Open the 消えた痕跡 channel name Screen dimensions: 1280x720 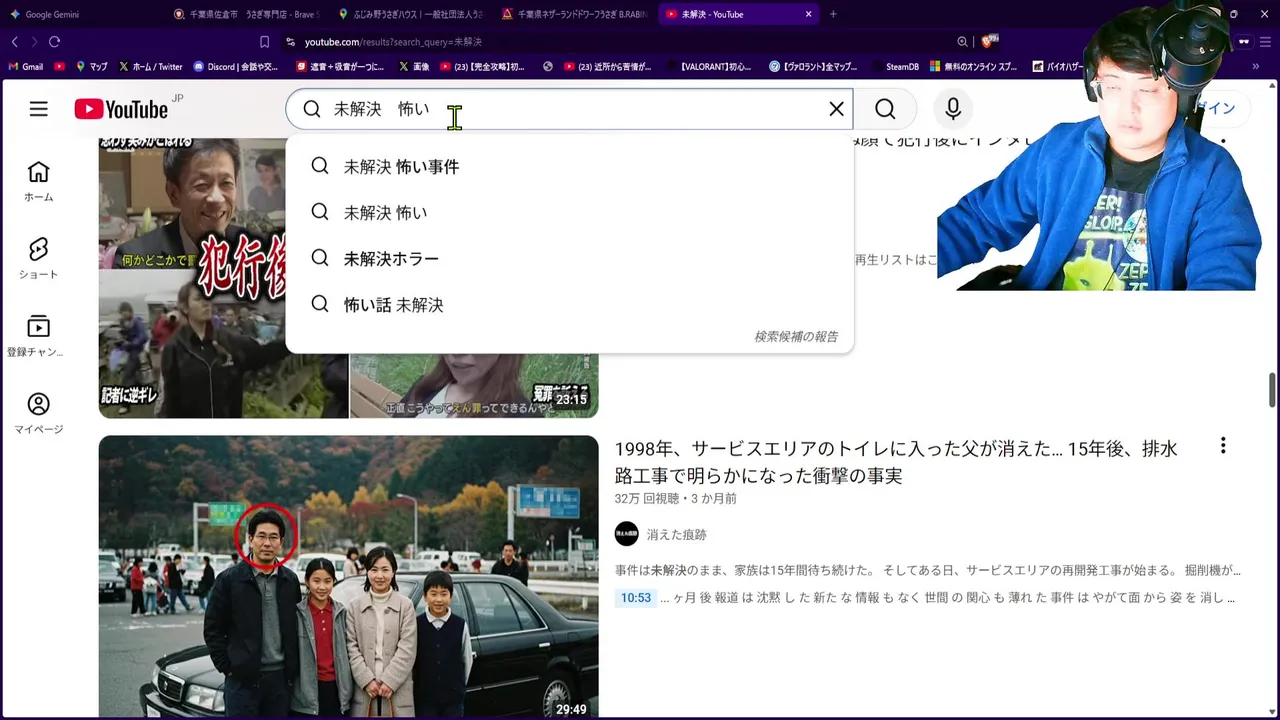(x=676, y=535)
